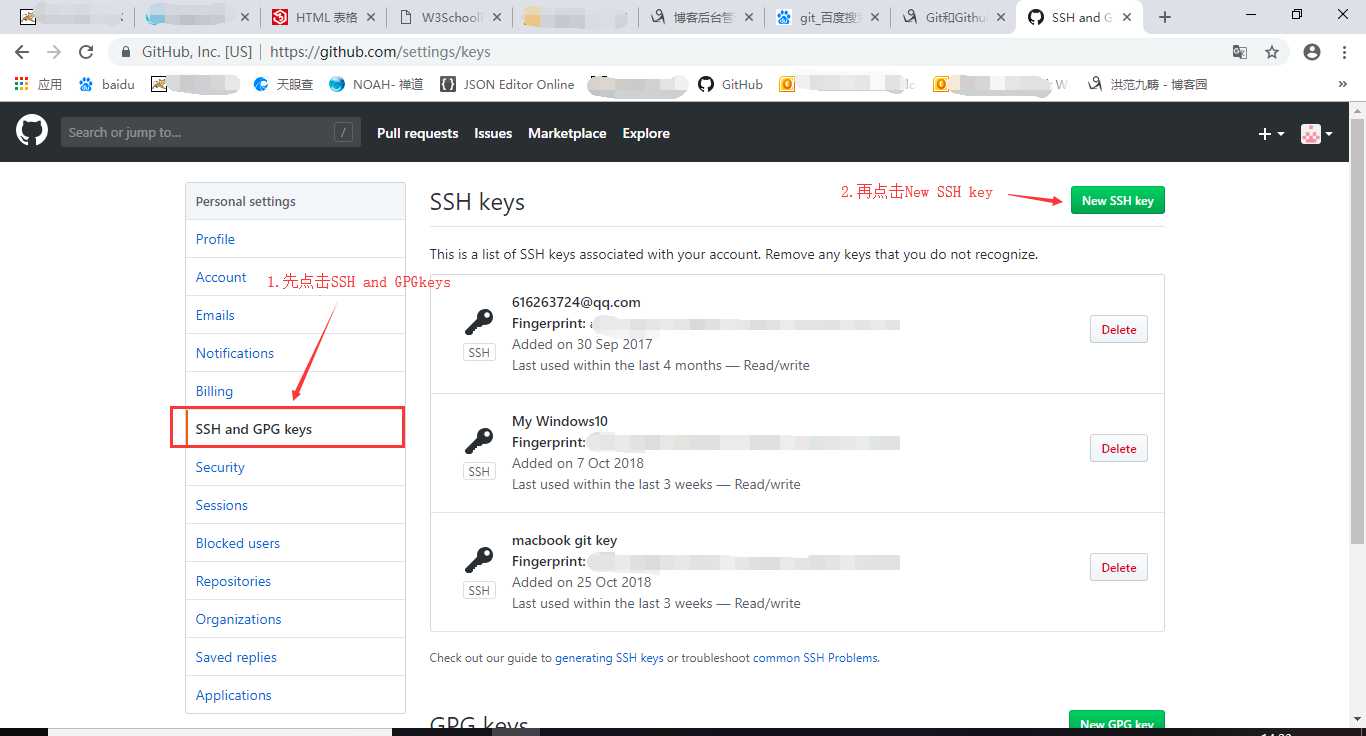Open the 洪范九畴 博客园 bookmark
The height and width of the screenshot is (736, 1366).
coord(1148,84)
